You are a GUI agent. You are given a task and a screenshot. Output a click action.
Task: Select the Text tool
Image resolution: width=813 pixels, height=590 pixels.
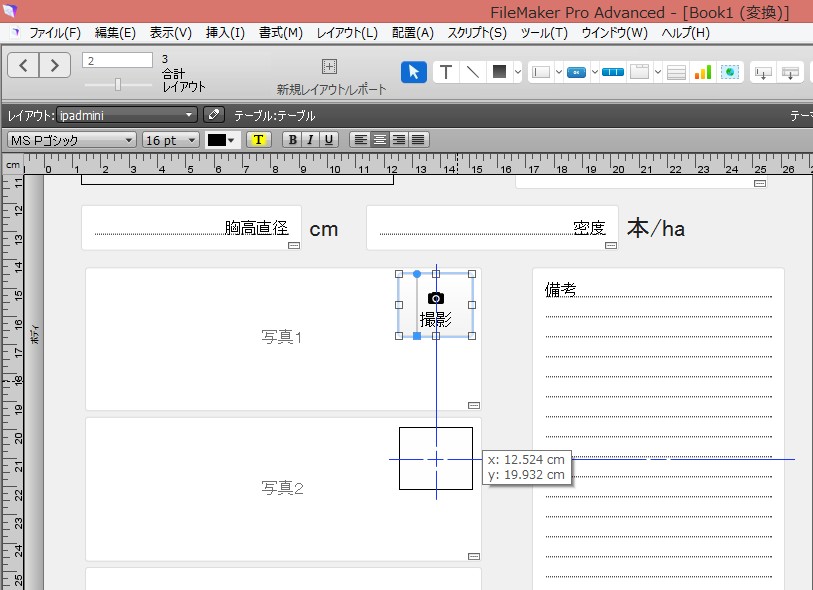click(x=446, y=72)
